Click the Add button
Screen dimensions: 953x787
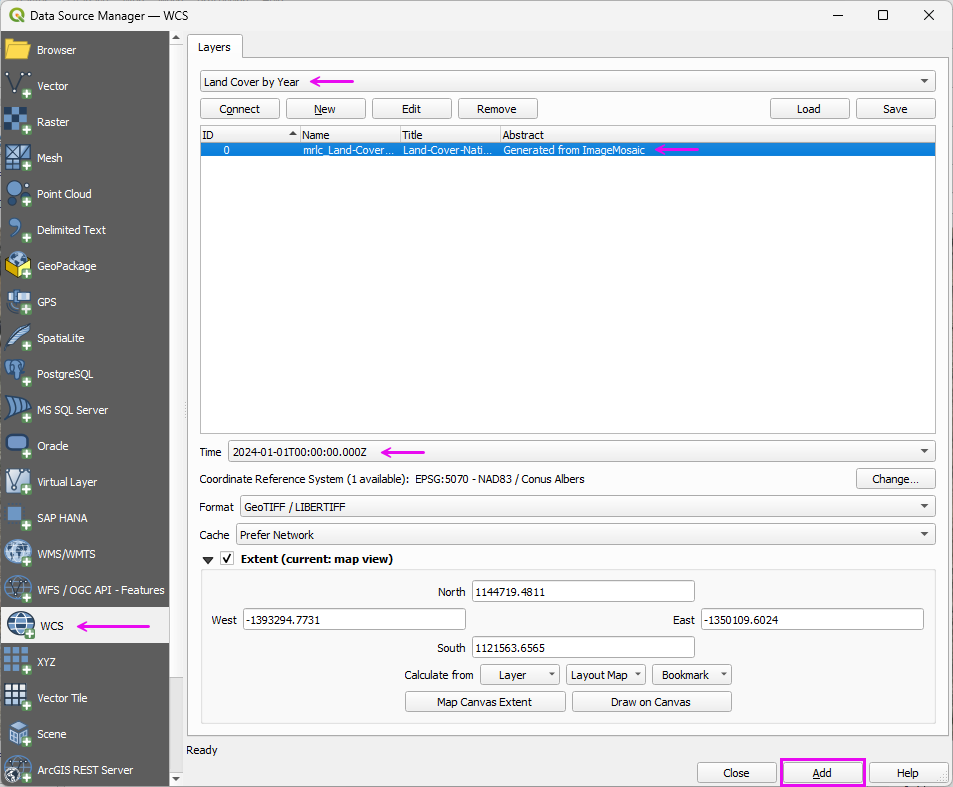point(821,773)
